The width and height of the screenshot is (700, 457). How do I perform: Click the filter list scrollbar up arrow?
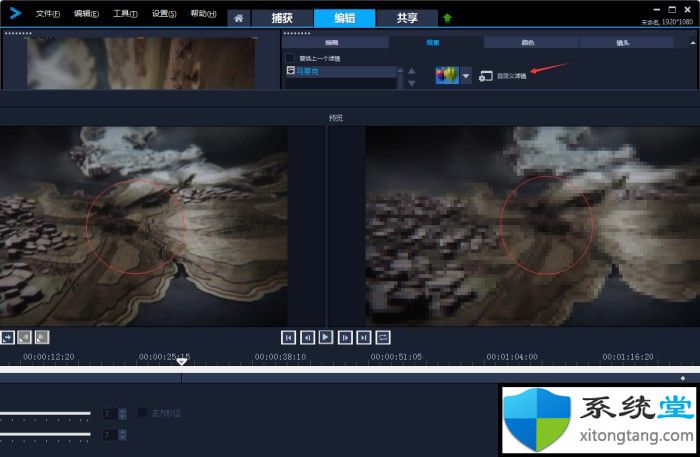(x=400, y=70)
